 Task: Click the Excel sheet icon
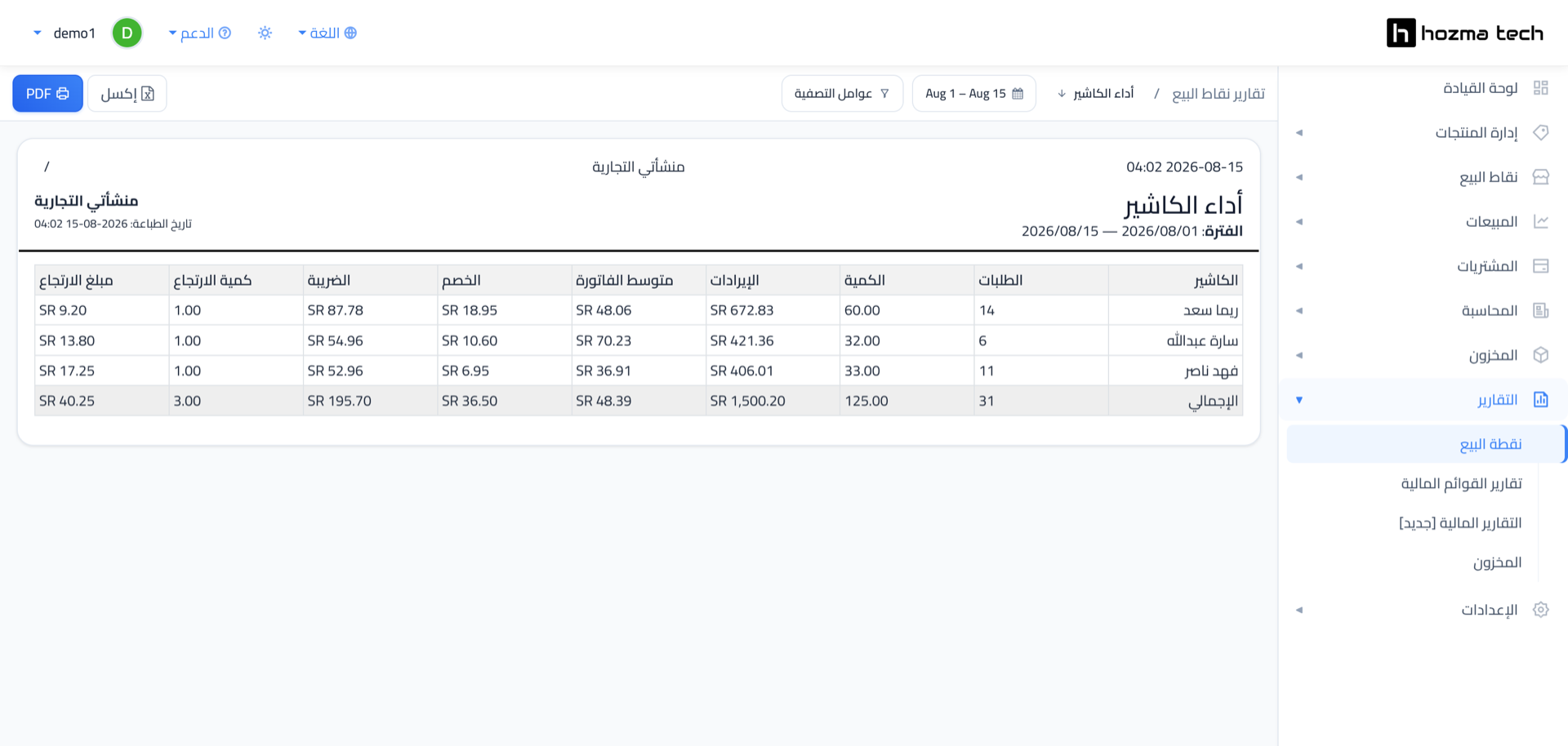(x=148, y=94)
